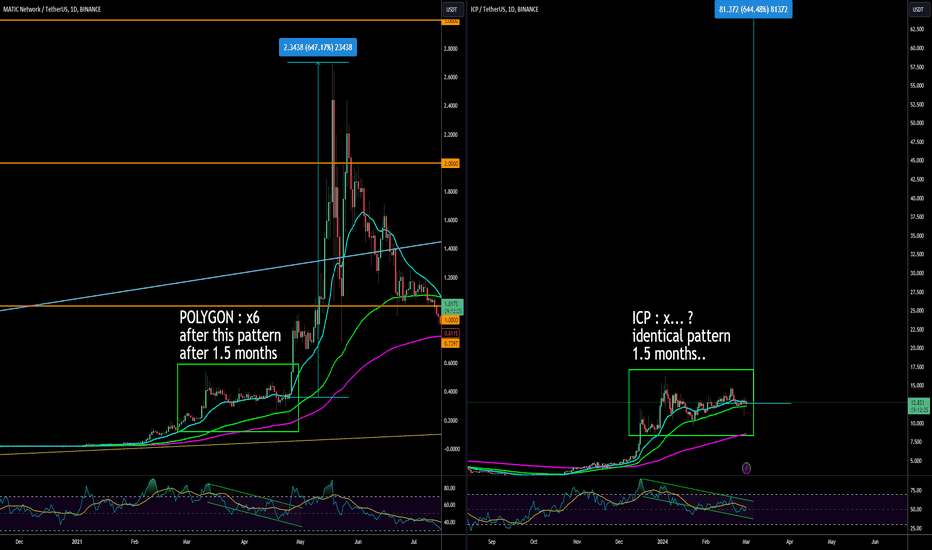
Task: Click the 81.372 (644.48%) measurement label
Action: pos(753,10)
